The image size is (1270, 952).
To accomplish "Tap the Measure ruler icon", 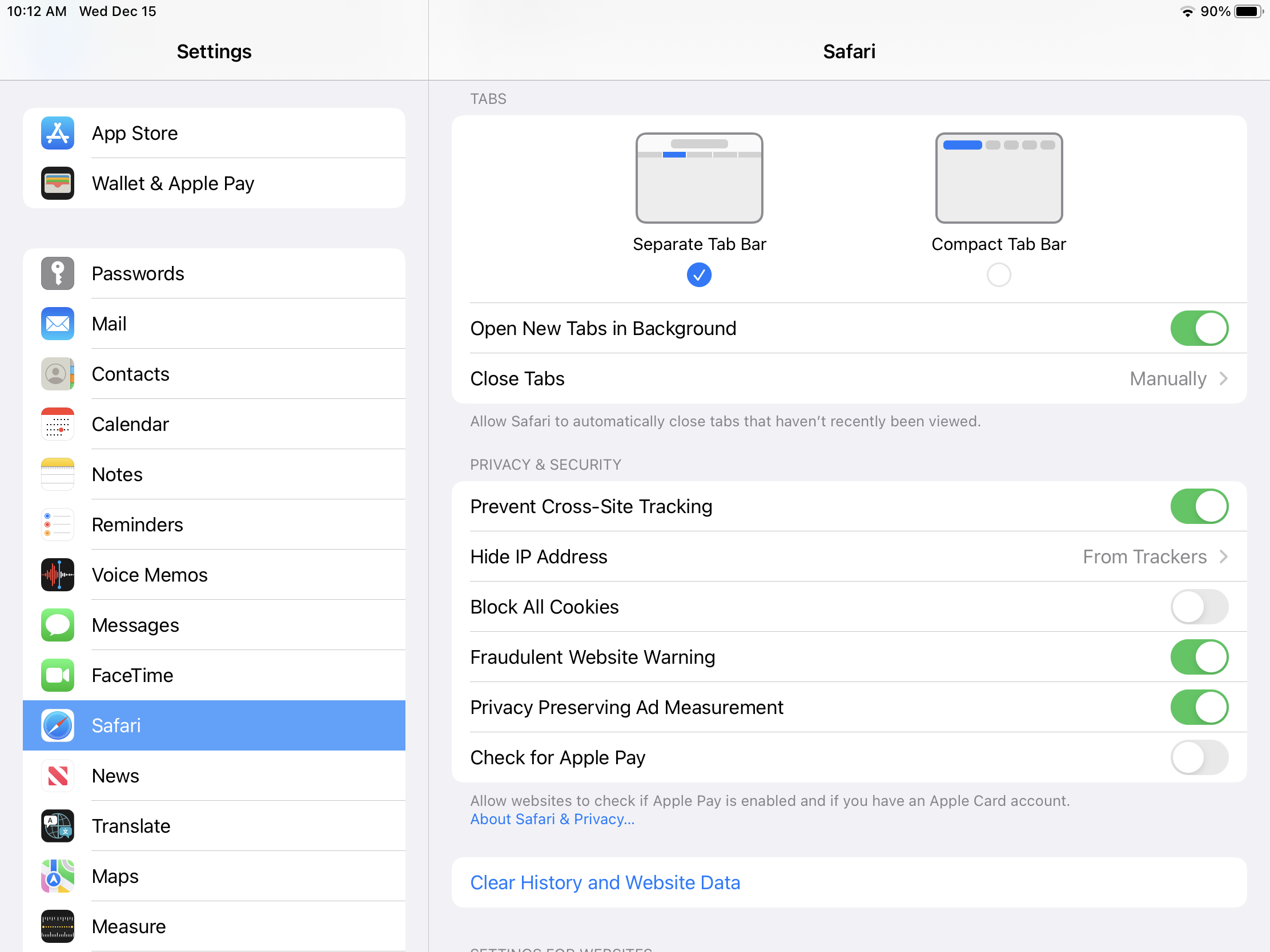I will (58, 926).
